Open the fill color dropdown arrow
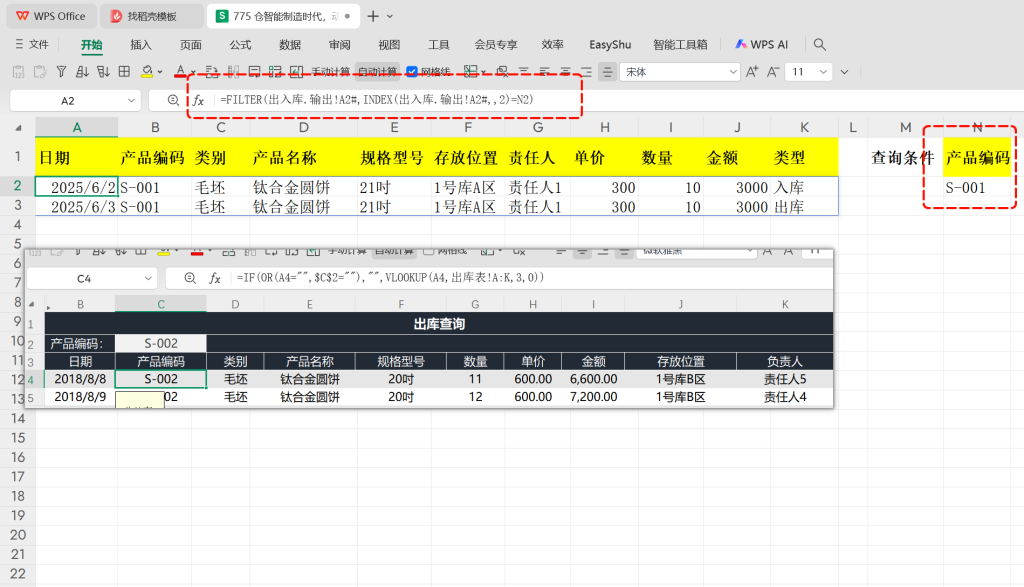1024x587 pixels. (x=160, y=72)
